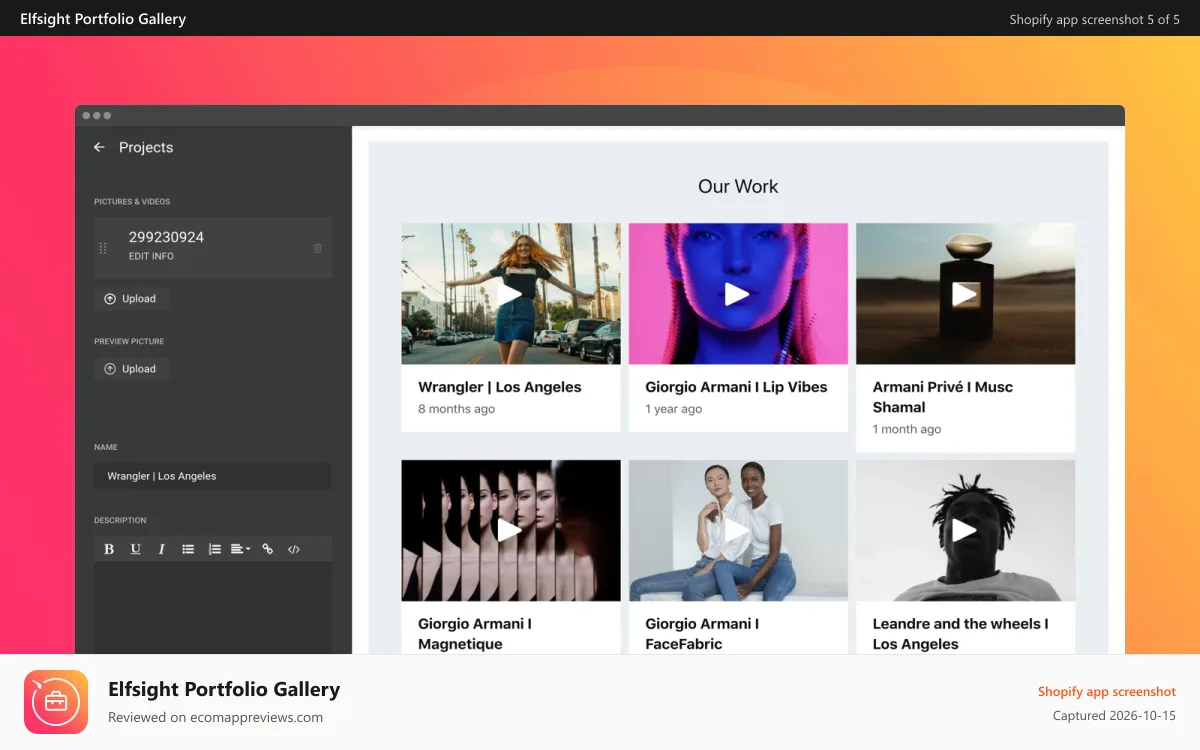Click the Projects panel heading
The width and height of the screenshot is (1200, 750).
coord(146,147)
